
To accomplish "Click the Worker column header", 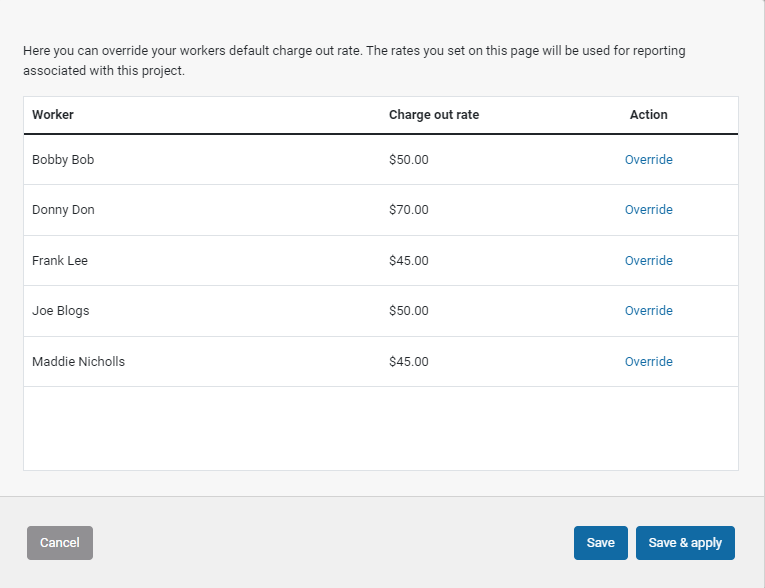I will click(x=53, y=115).
